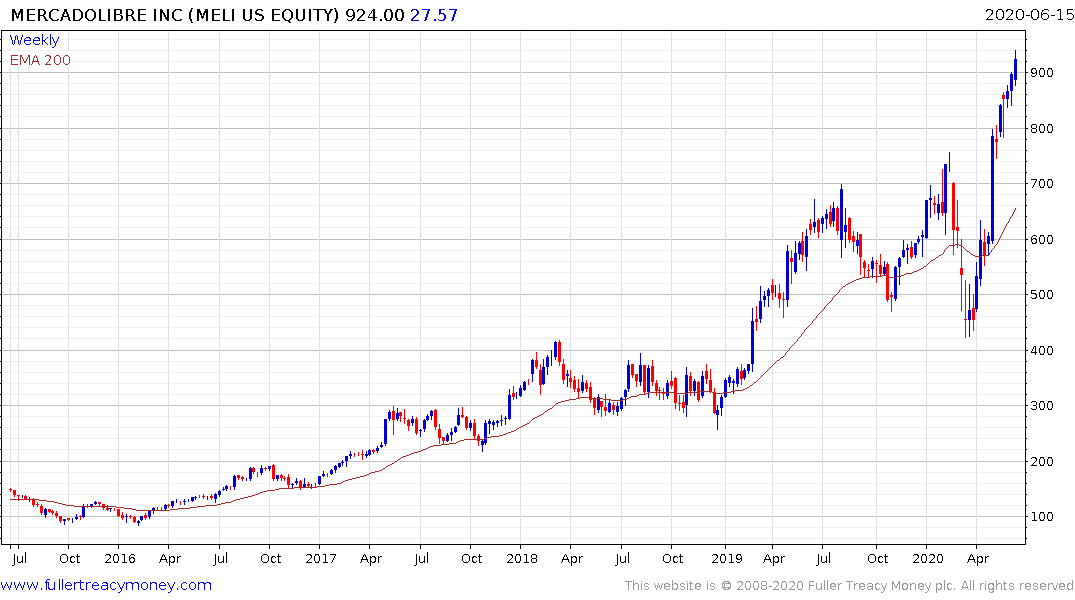1075x600 pixels.
Task: Click the 300 price axis label
Action: click(x=1041, y=405)
